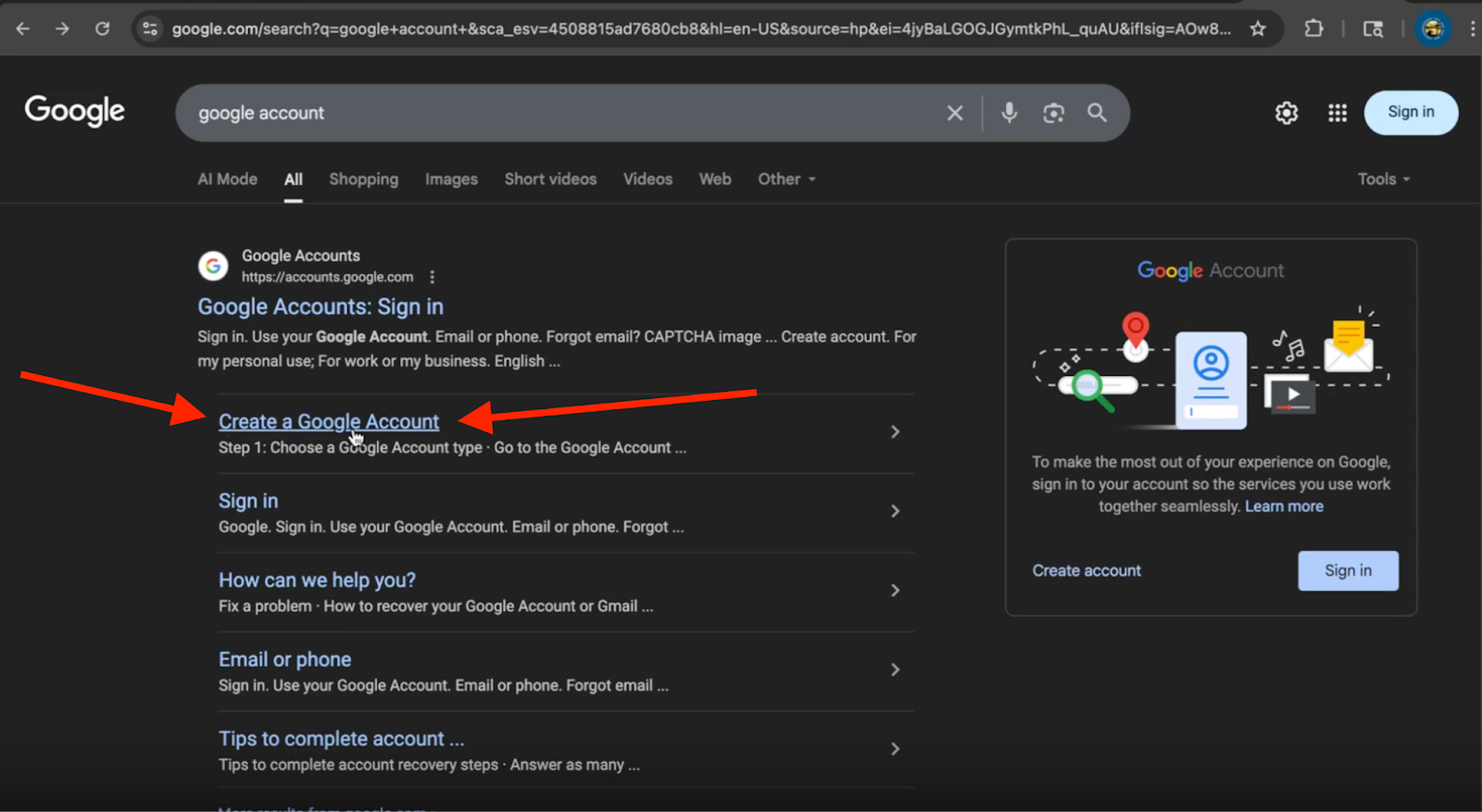This screenshot has width=1482, height=812.
Task: Expand chevron next to Create a Google Account
Action: [x=895, y=431]
